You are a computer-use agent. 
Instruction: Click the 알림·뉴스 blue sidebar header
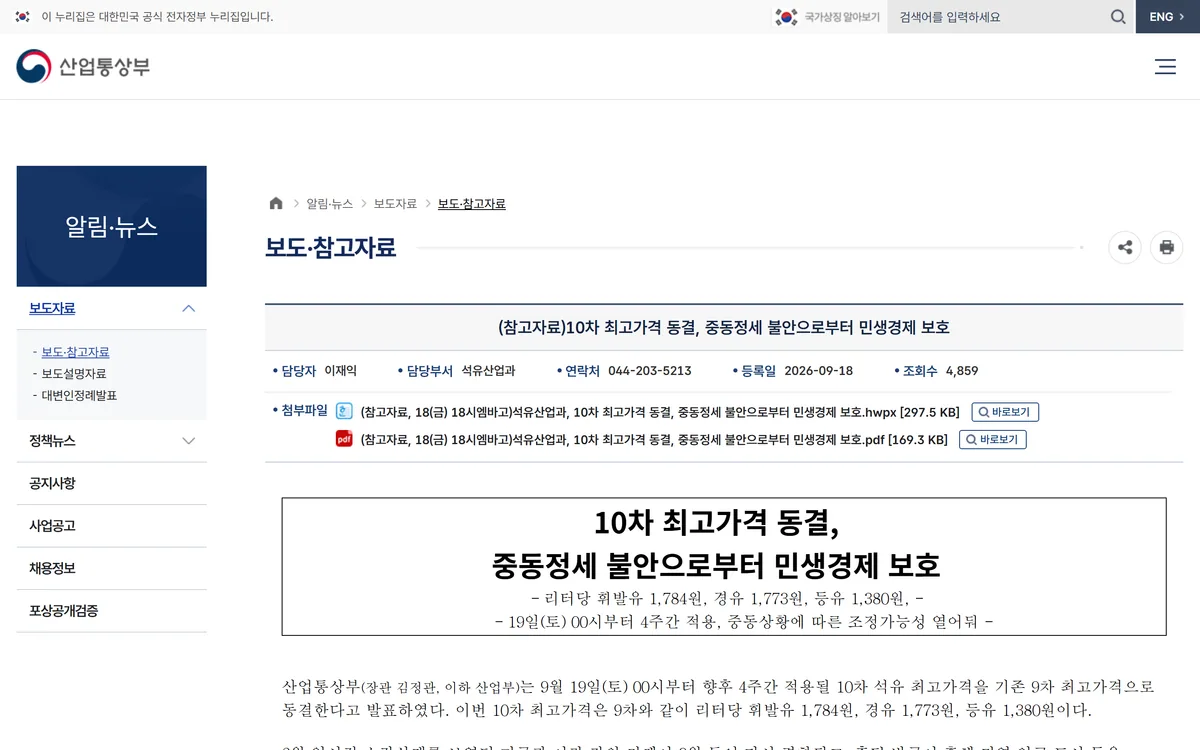pos(112,227)
